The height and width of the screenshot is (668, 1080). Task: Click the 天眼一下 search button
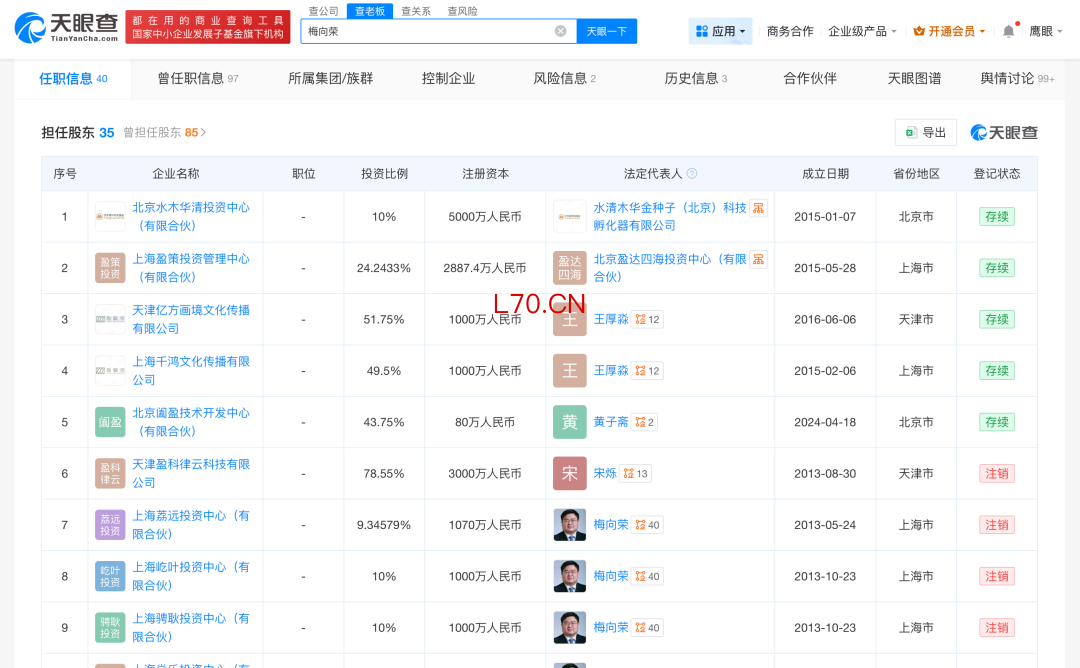(x=606, y=31)
